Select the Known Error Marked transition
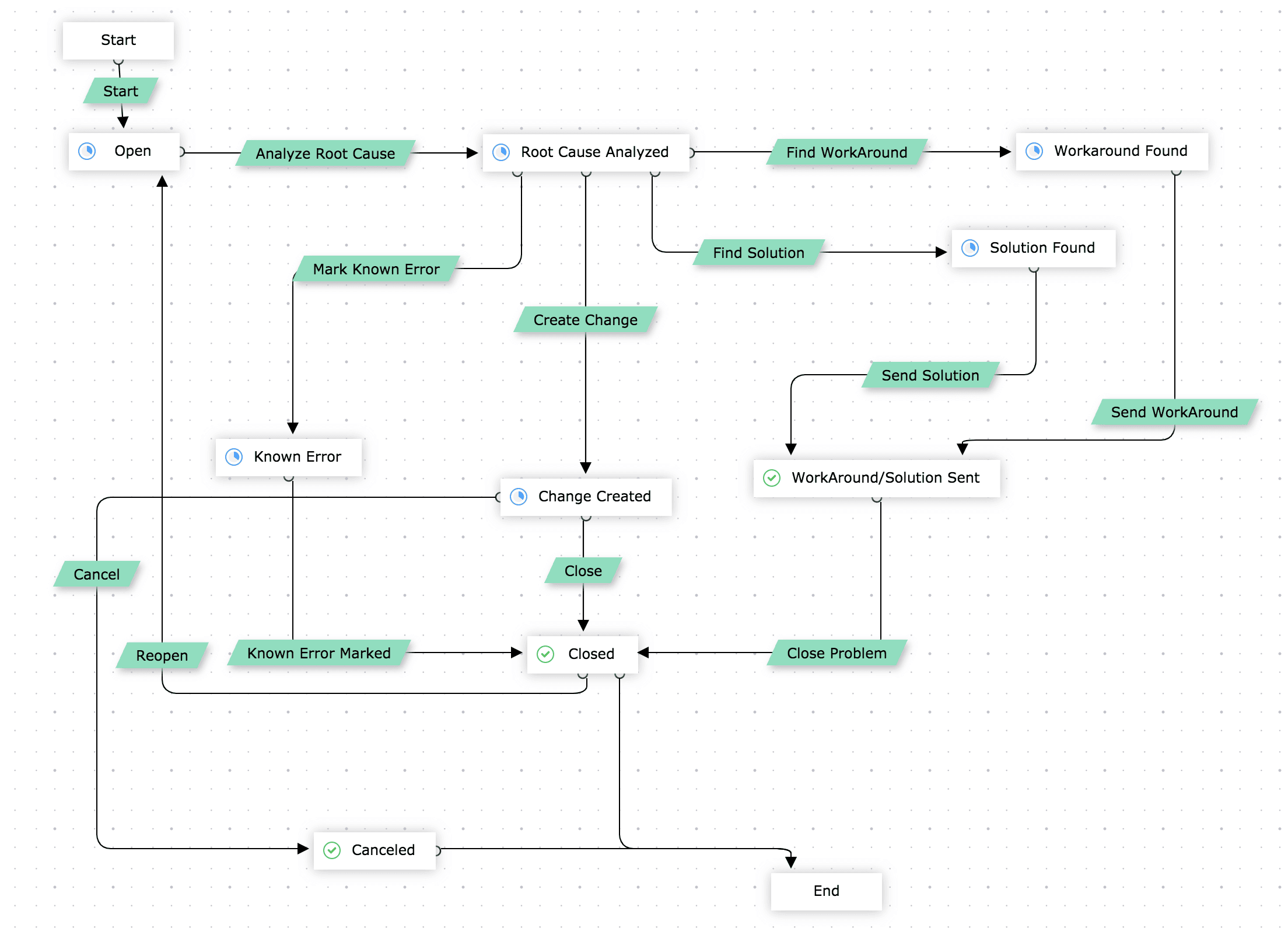 coord(319,653)
